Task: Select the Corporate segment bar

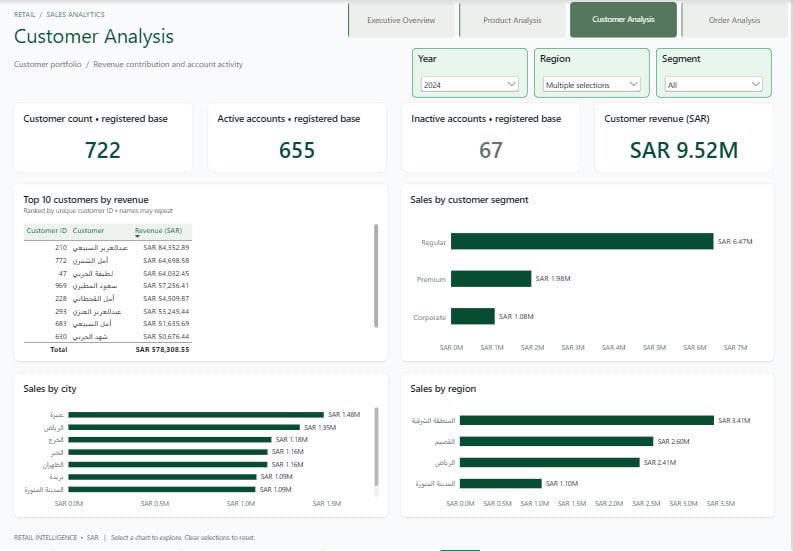Action: tap(473, 316)
